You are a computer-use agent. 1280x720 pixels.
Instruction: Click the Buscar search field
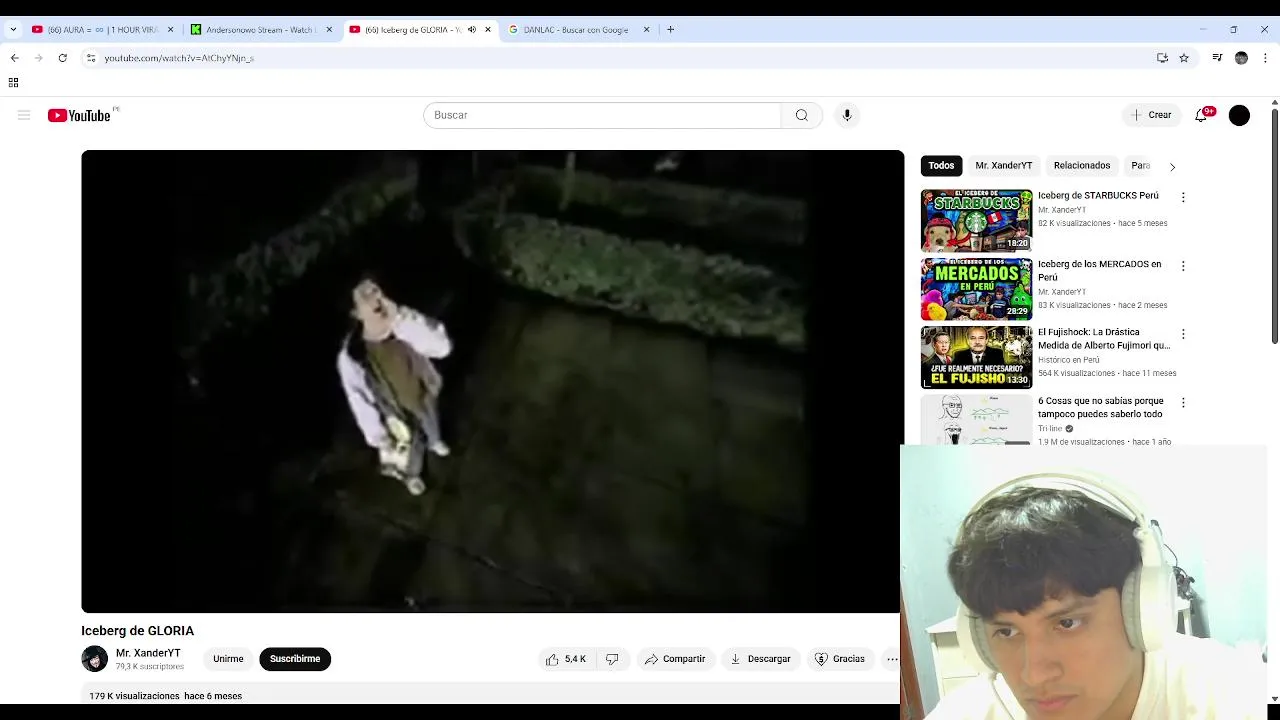(x=602, y=115)
